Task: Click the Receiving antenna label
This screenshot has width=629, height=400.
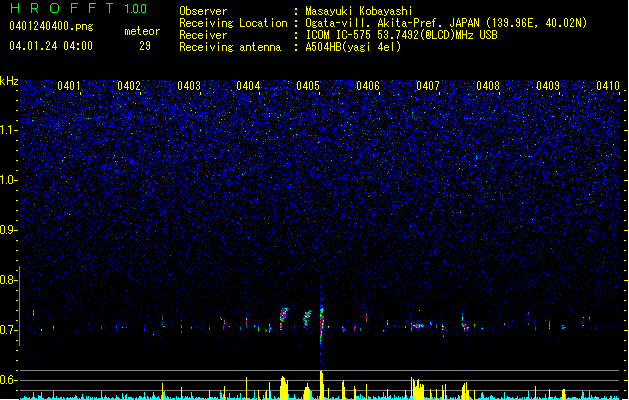Action: 230,47
